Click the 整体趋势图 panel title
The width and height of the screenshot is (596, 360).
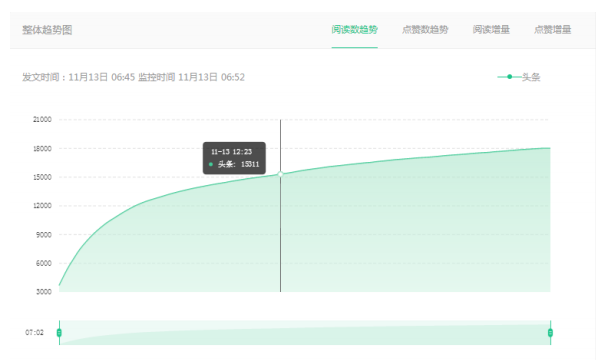point(47,30)
